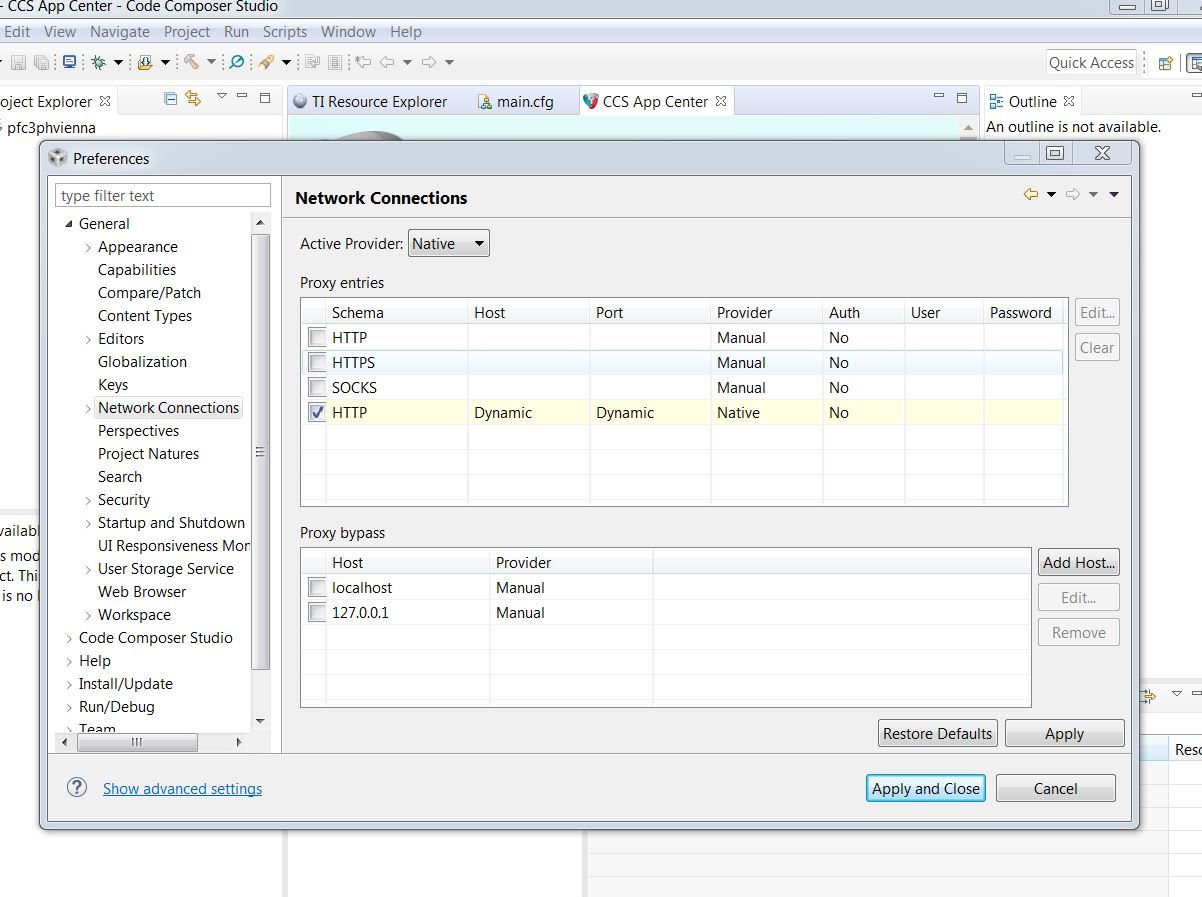Open the Scripts menu

(284, 32)
